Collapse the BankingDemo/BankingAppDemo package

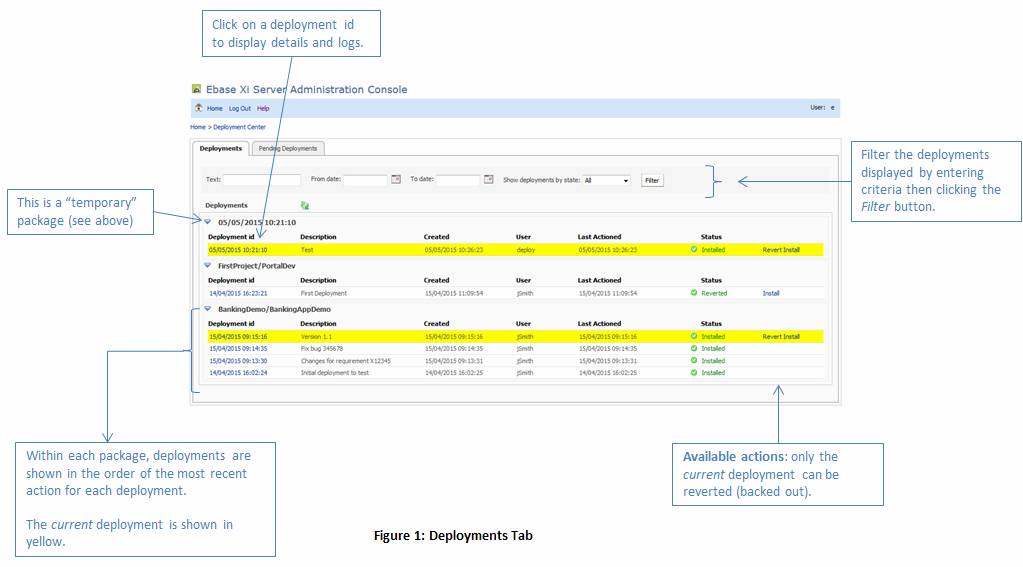pyautogui.click(x=208, y=309)
